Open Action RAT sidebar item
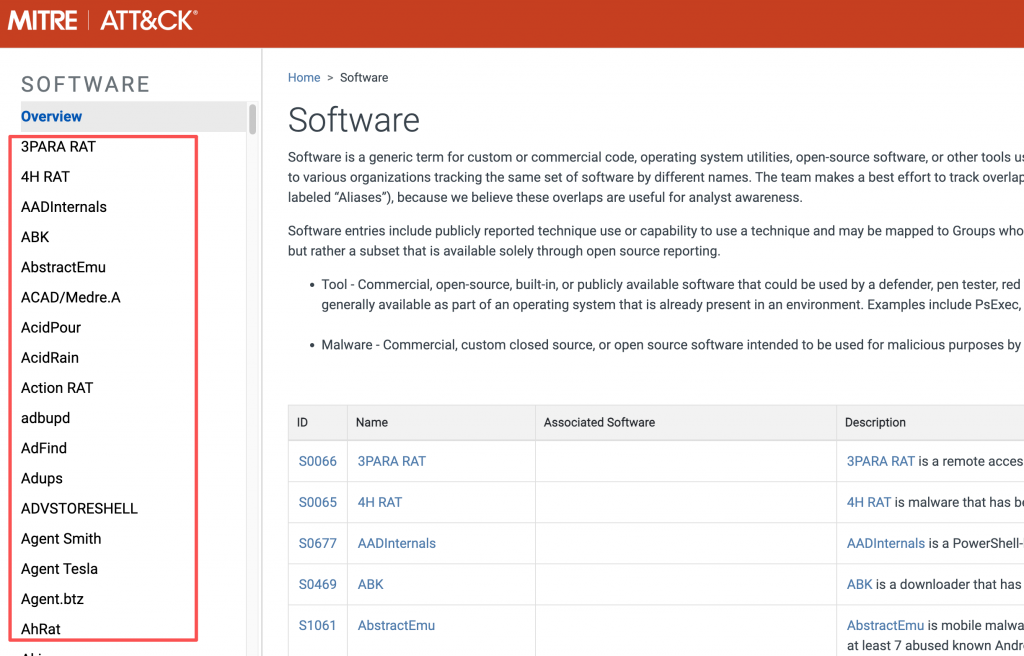The image size is (1024, 656). click(x=57, y=388)
